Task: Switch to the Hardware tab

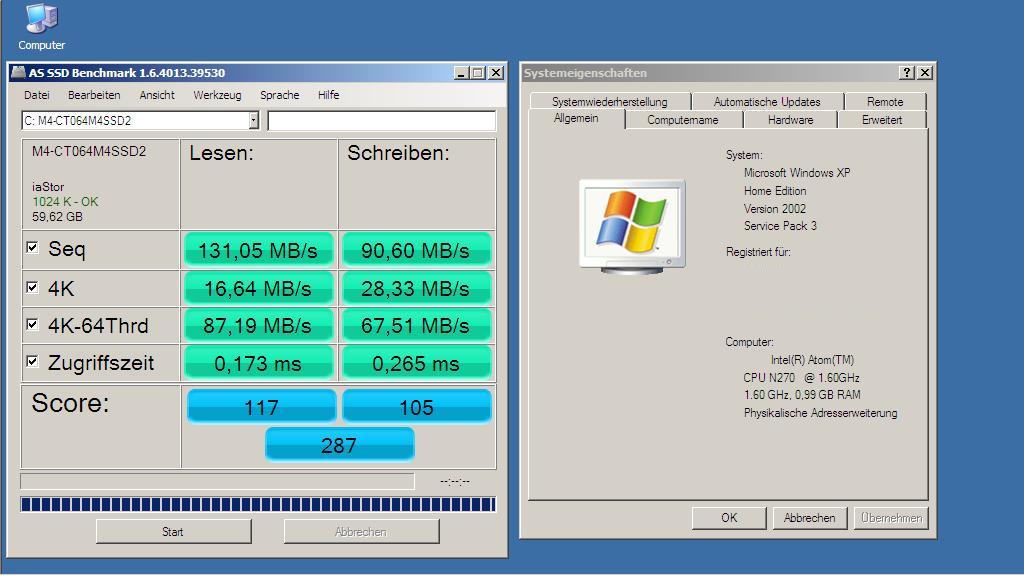Action: (790, 120)
